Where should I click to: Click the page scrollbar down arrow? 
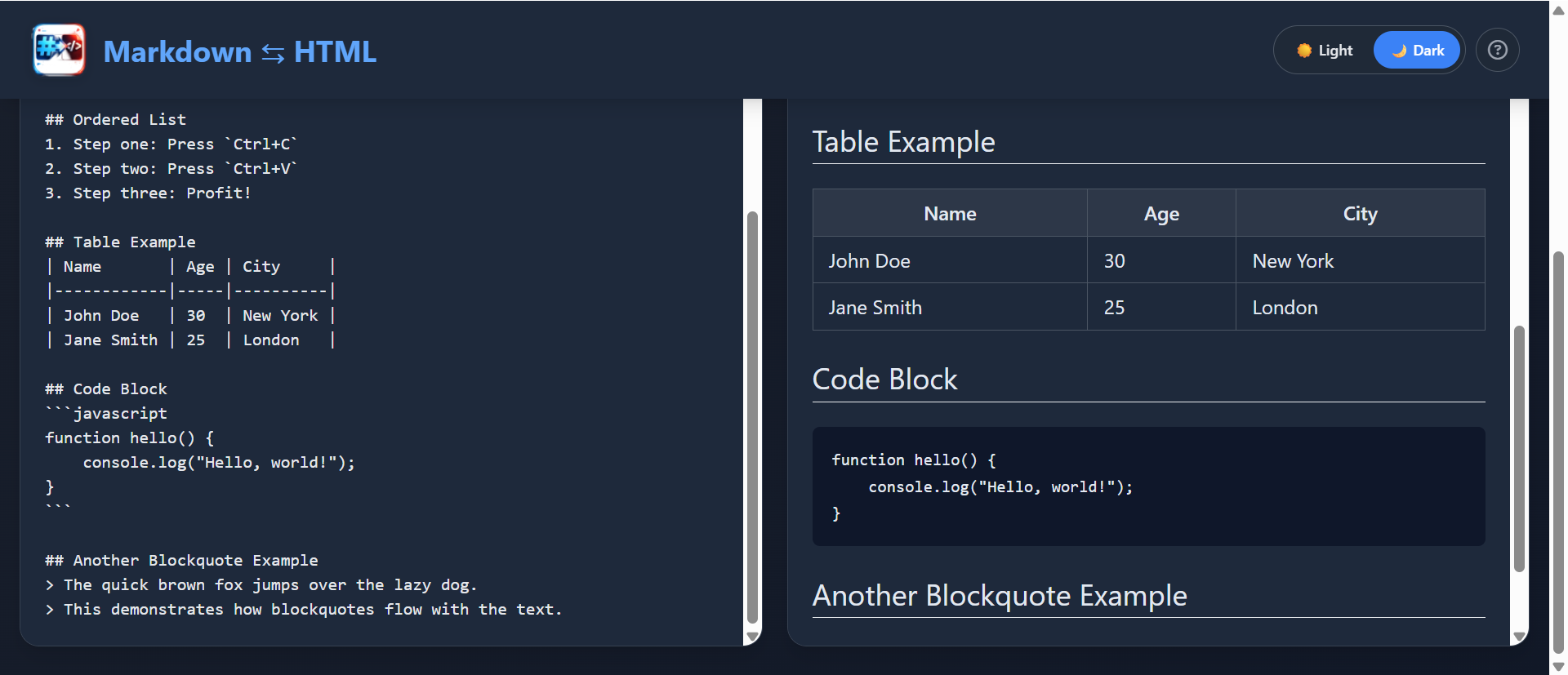point(1558,667)
